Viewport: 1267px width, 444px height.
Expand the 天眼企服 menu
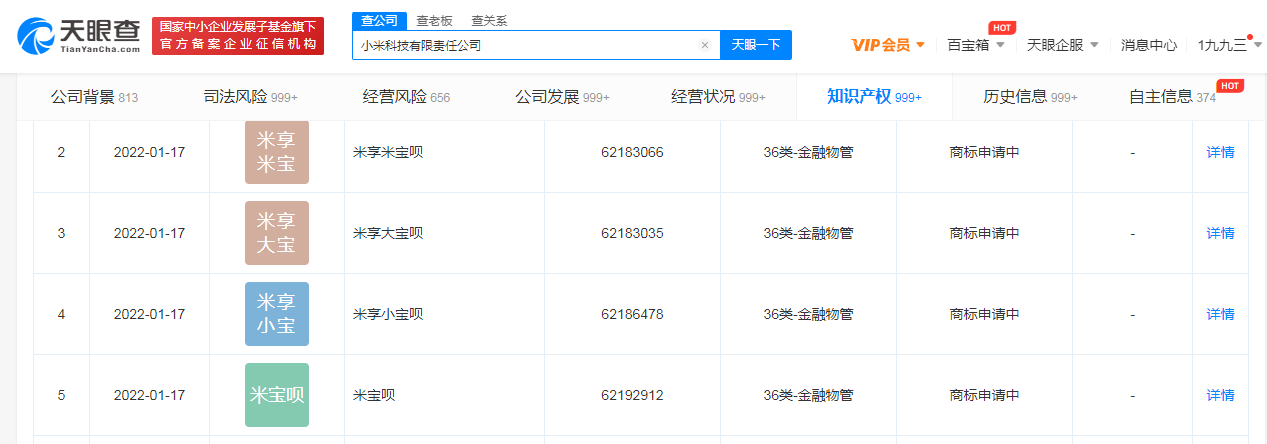[x=1063, y=45]
